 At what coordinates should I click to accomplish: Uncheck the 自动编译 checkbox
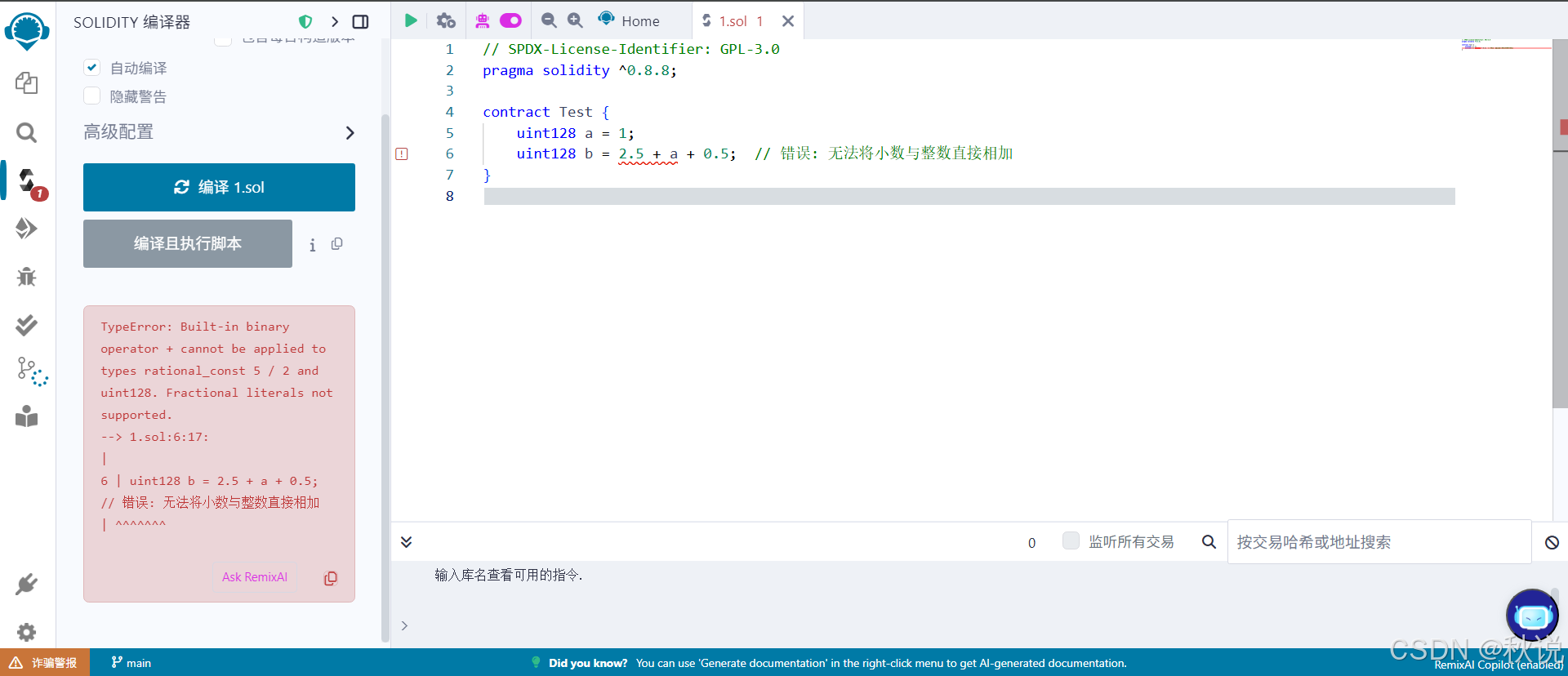click(x=92, y=68)
